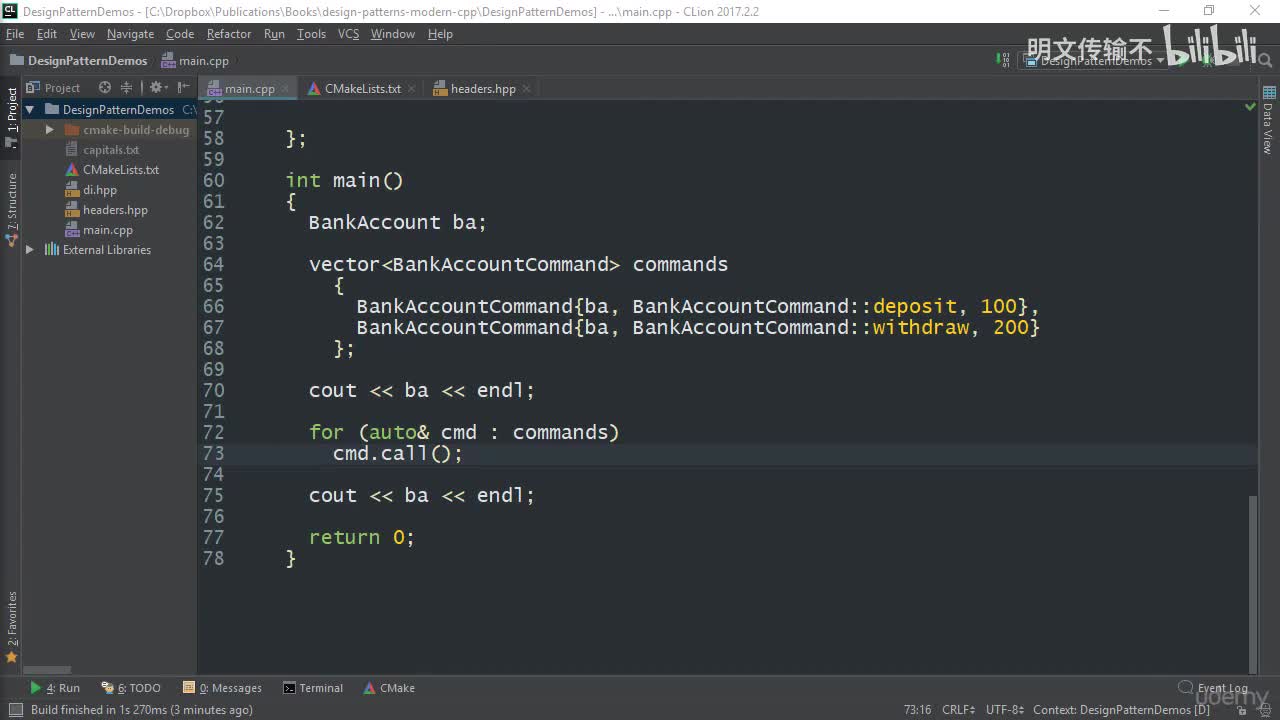The height and width of the screenshot is (720, 1280).
Task: Change UTF-8 file encoding in status bar
Action: click(1005, 710)
